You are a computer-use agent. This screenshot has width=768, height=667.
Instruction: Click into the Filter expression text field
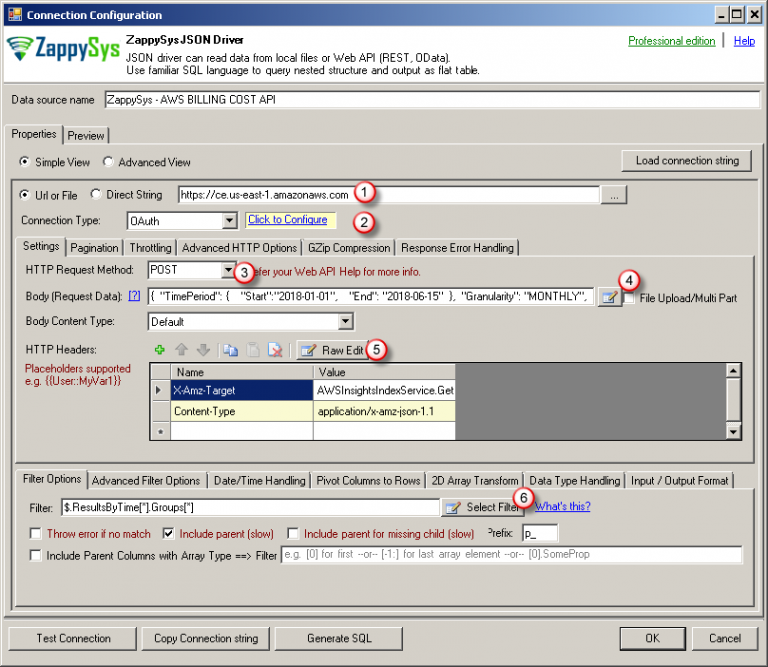[x=250, y=507]
